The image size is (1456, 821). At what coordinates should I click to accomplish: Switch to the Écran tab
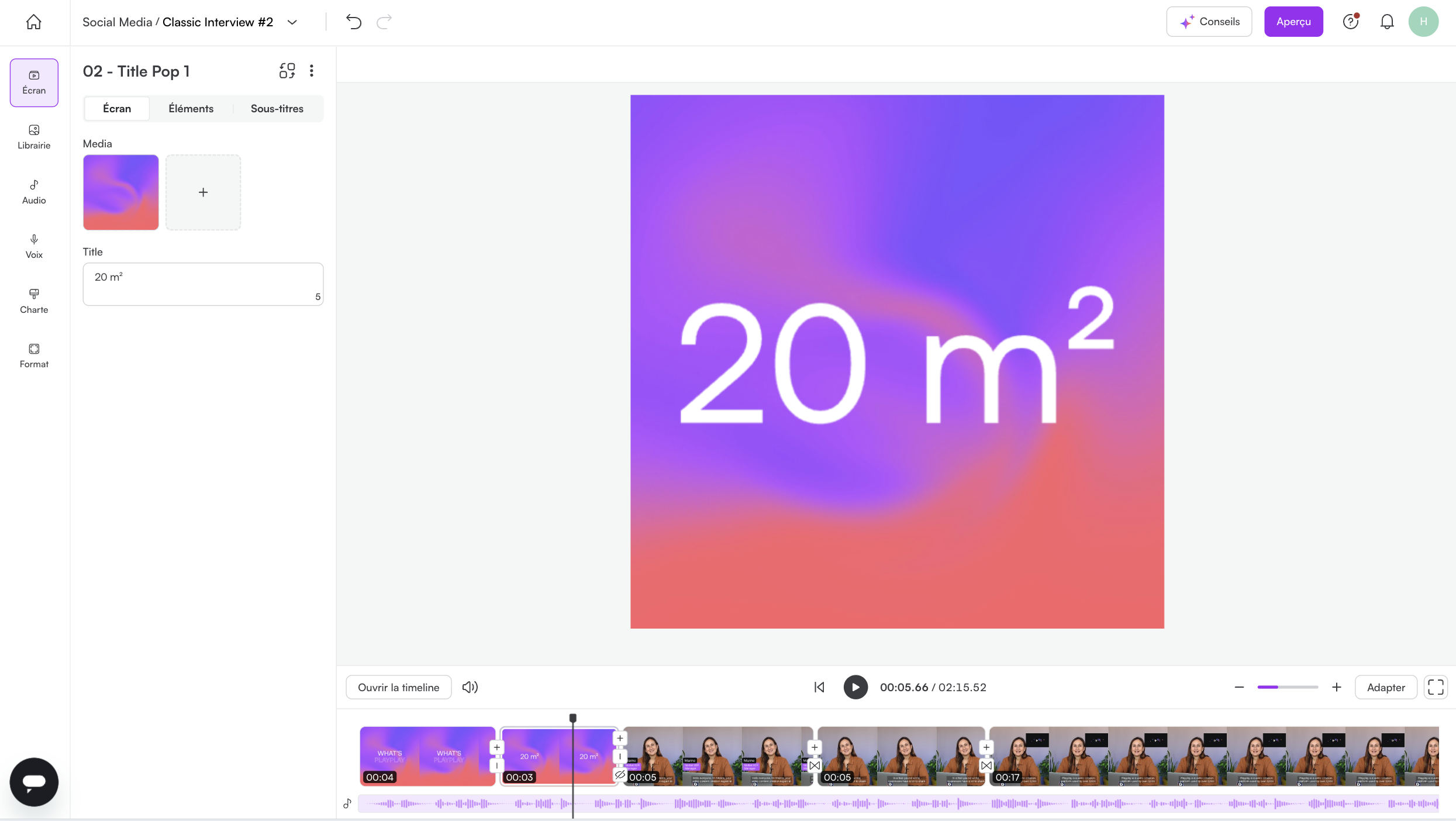[x=117, y=109]
